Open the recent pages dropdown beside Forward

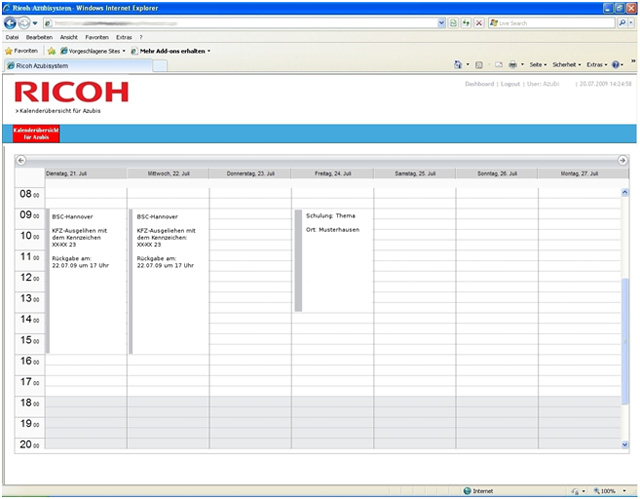35,23
